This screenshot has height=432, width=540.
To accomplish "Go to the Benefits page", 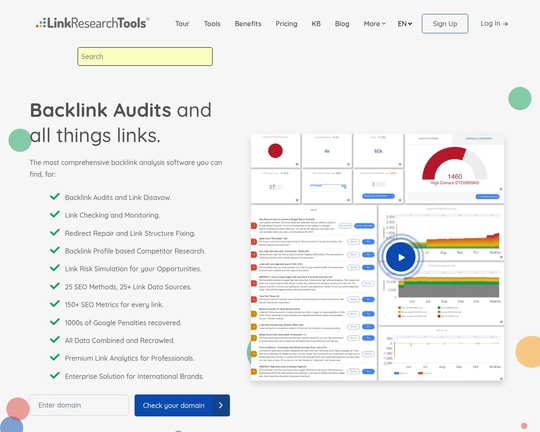I will (x=248, y=24).
